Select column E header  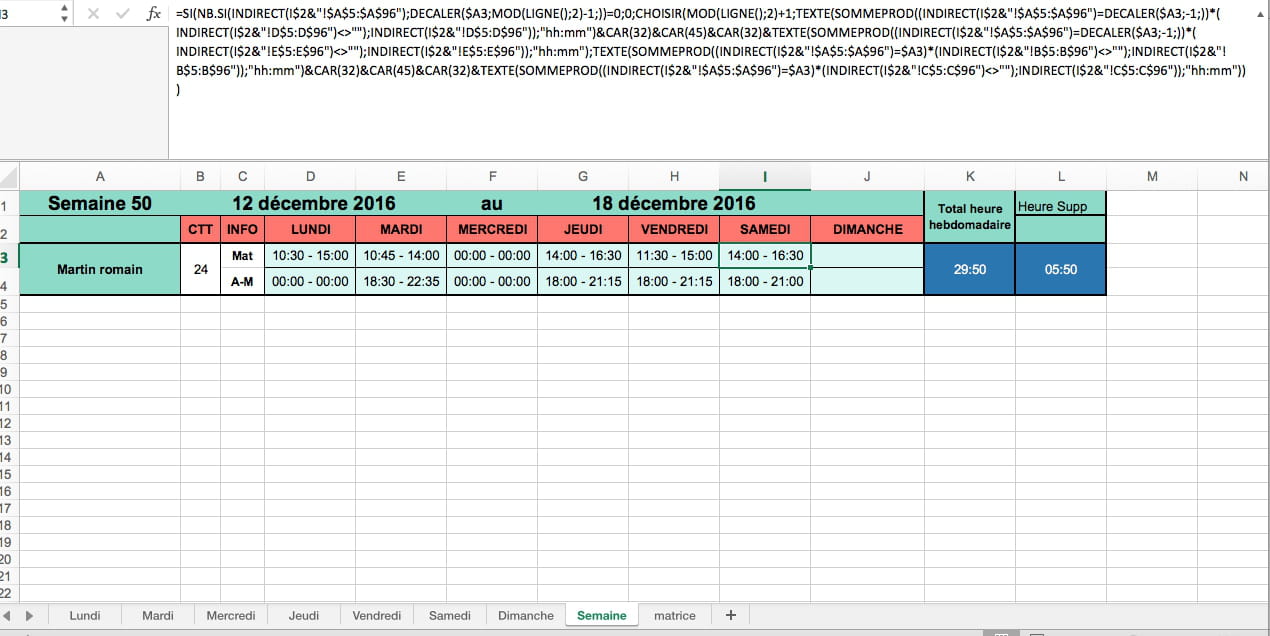401,177
